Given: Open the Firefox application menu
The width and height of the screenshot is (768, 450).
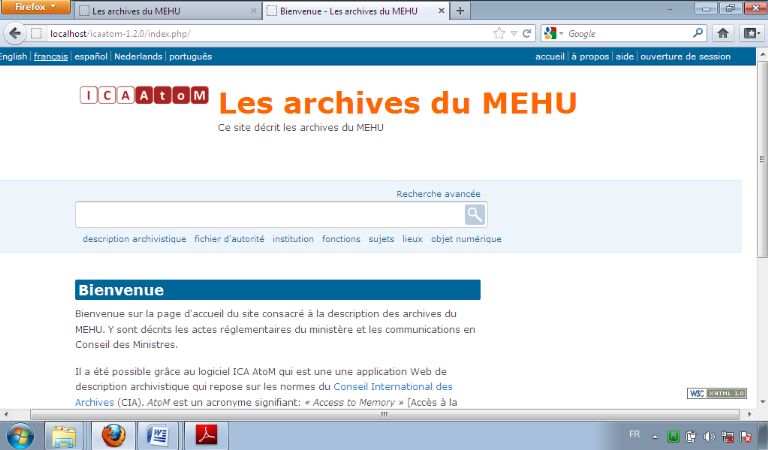Looking at the screenshot, I should click(x=35, y=7).
